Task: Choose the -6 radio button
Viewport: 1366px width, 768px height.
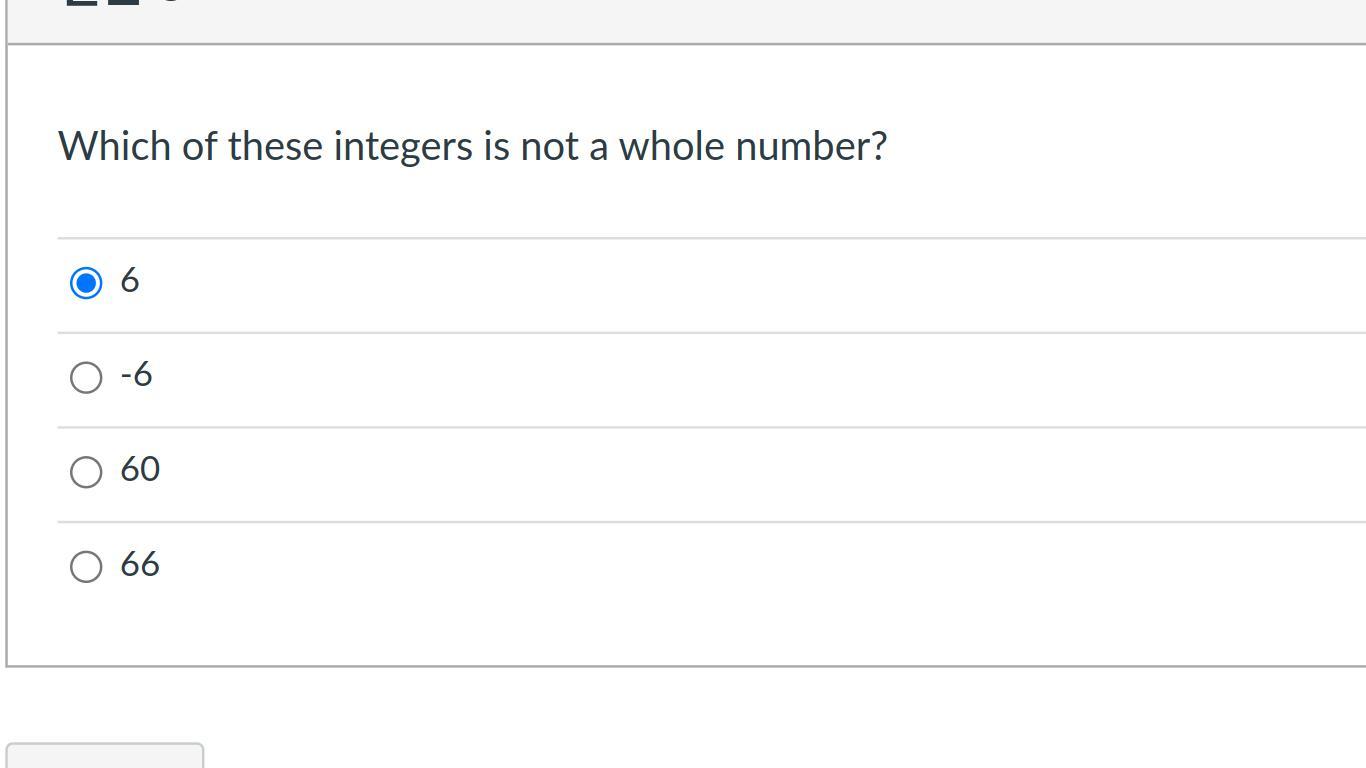Action: click(86, 377)
